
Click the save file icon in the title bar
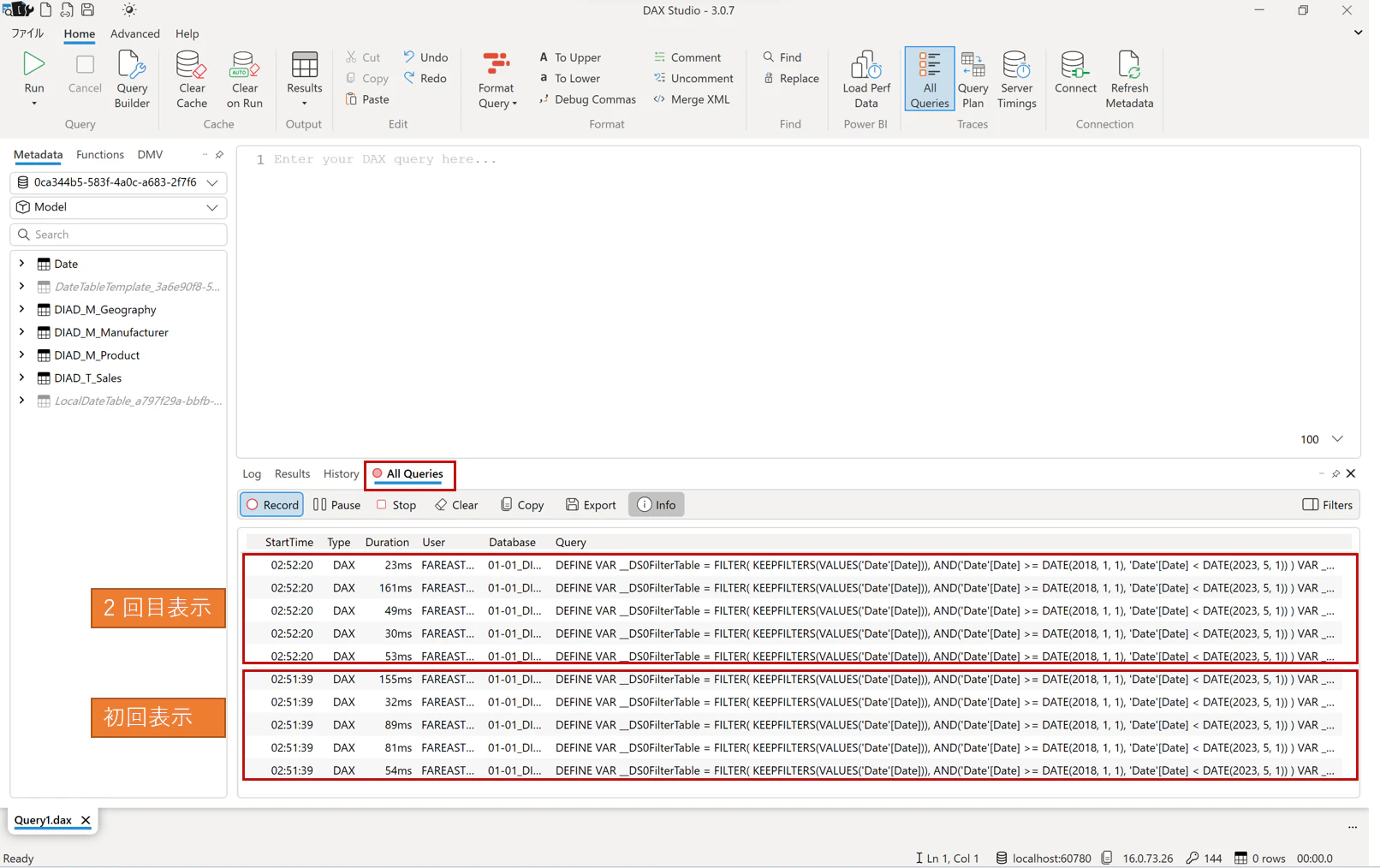click(x=87, y=10)
